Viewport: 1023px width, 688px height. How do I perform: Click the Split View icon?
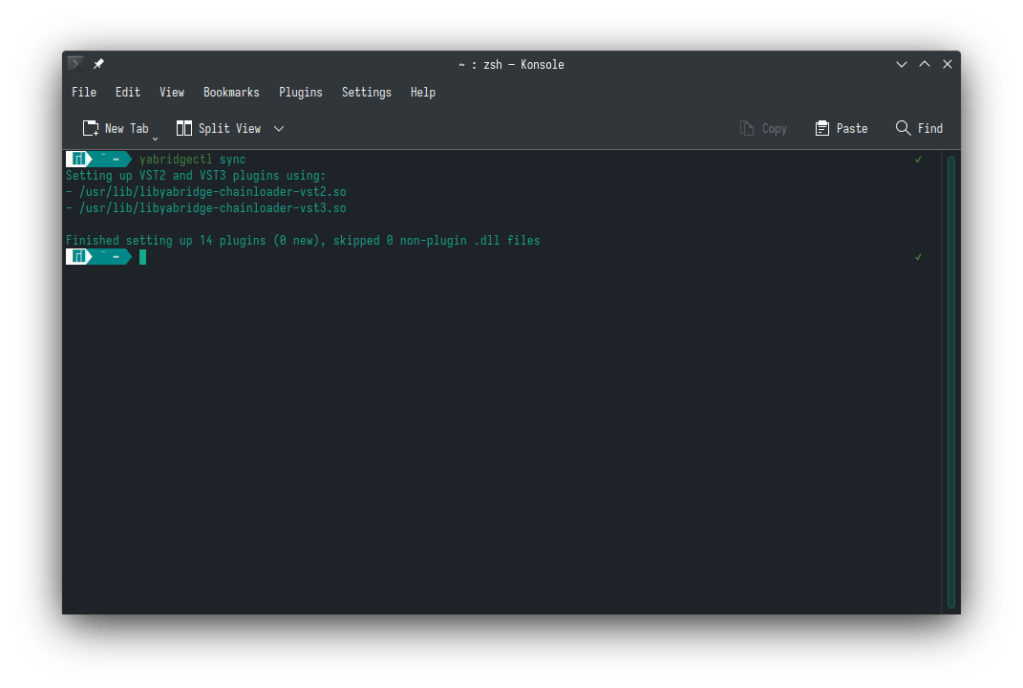click(184, 128)
